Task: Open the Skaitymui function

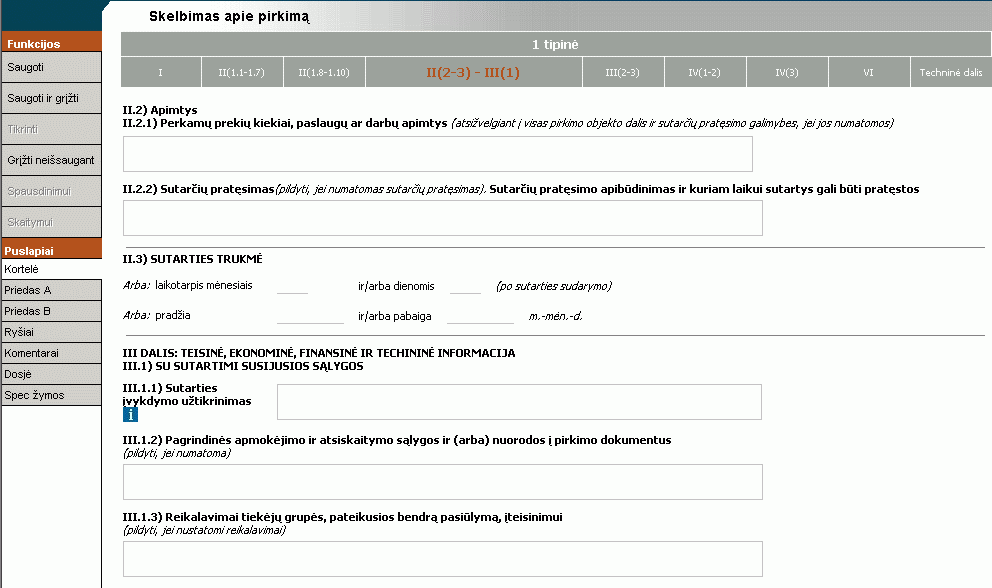Action: [51, 222]
